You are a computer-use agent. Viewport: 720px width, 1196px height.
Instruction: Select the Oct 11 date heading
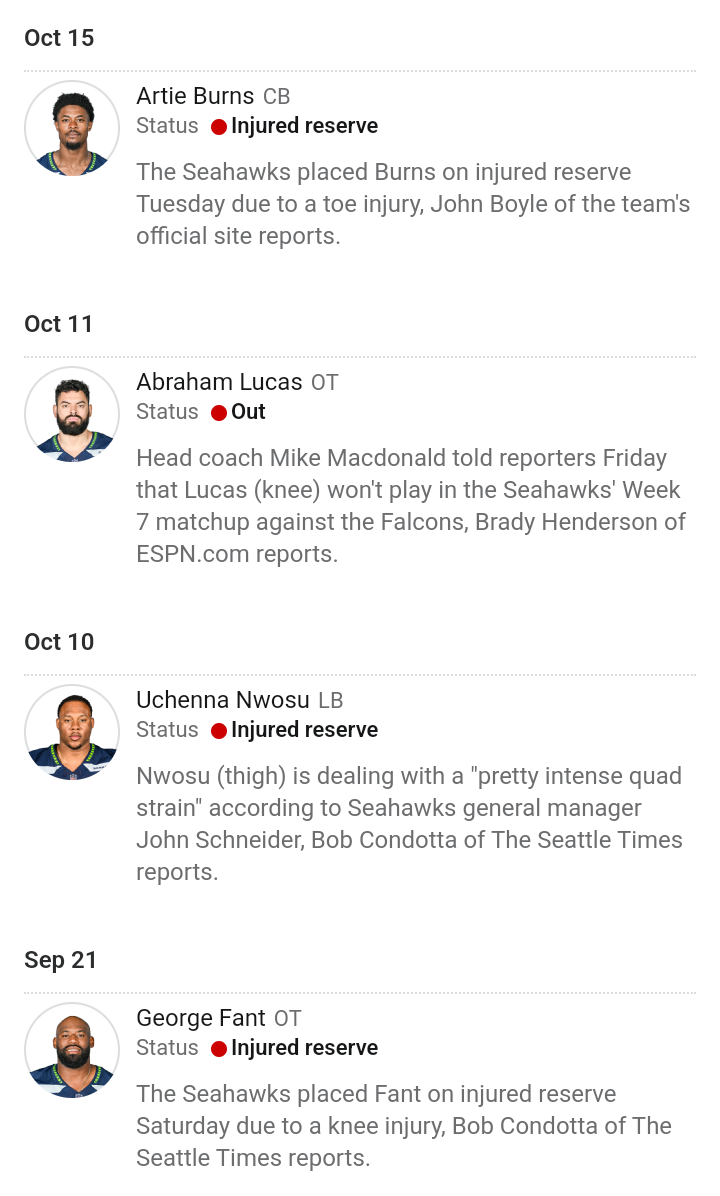pos(59,324)
